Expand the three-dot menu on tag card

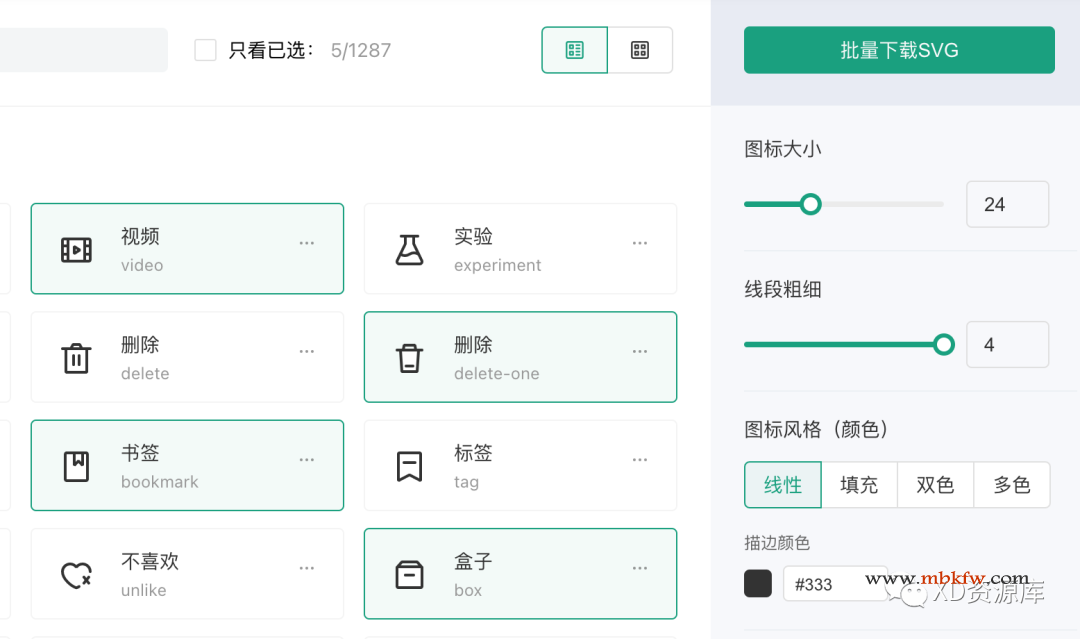[640, 460]
